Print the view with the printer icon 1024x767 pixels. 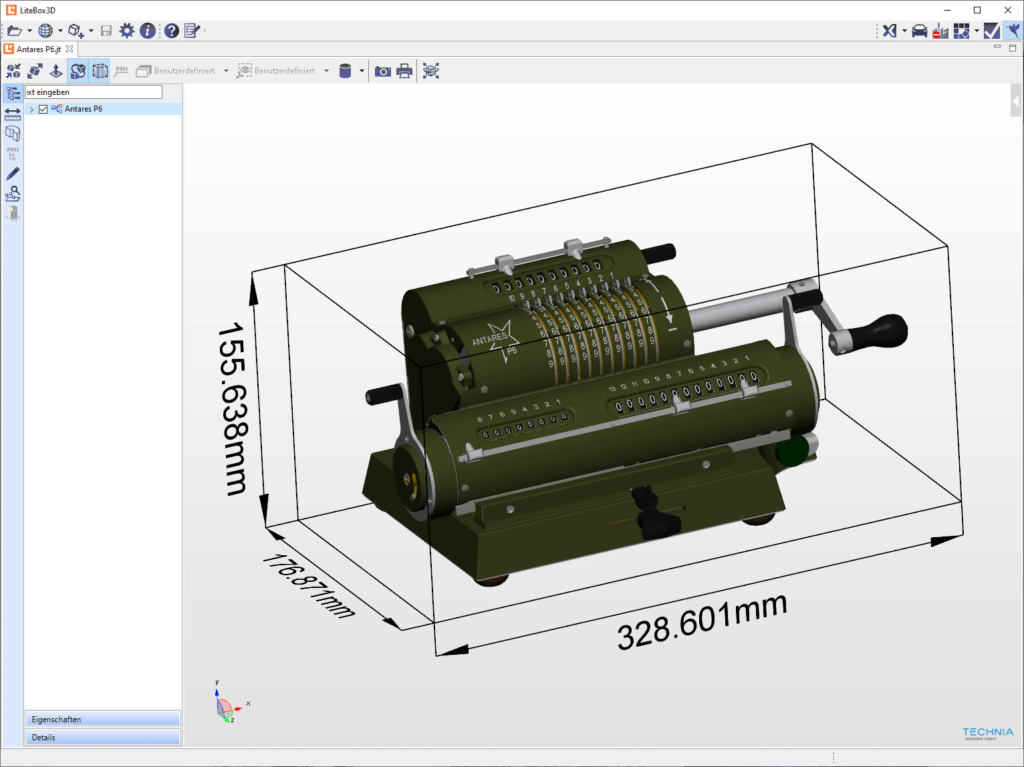coord(404,71)
